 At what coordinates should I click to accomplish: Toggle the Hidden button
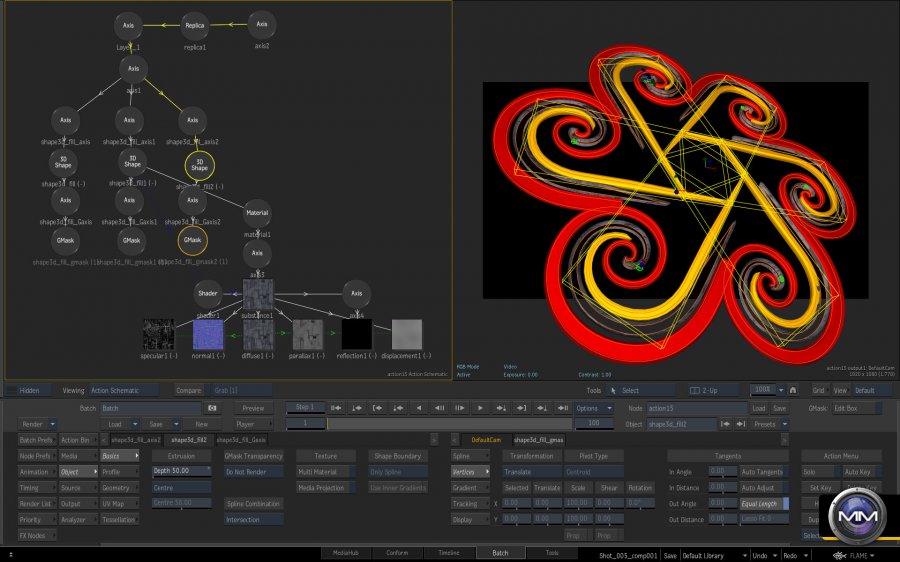pos(30,390)
